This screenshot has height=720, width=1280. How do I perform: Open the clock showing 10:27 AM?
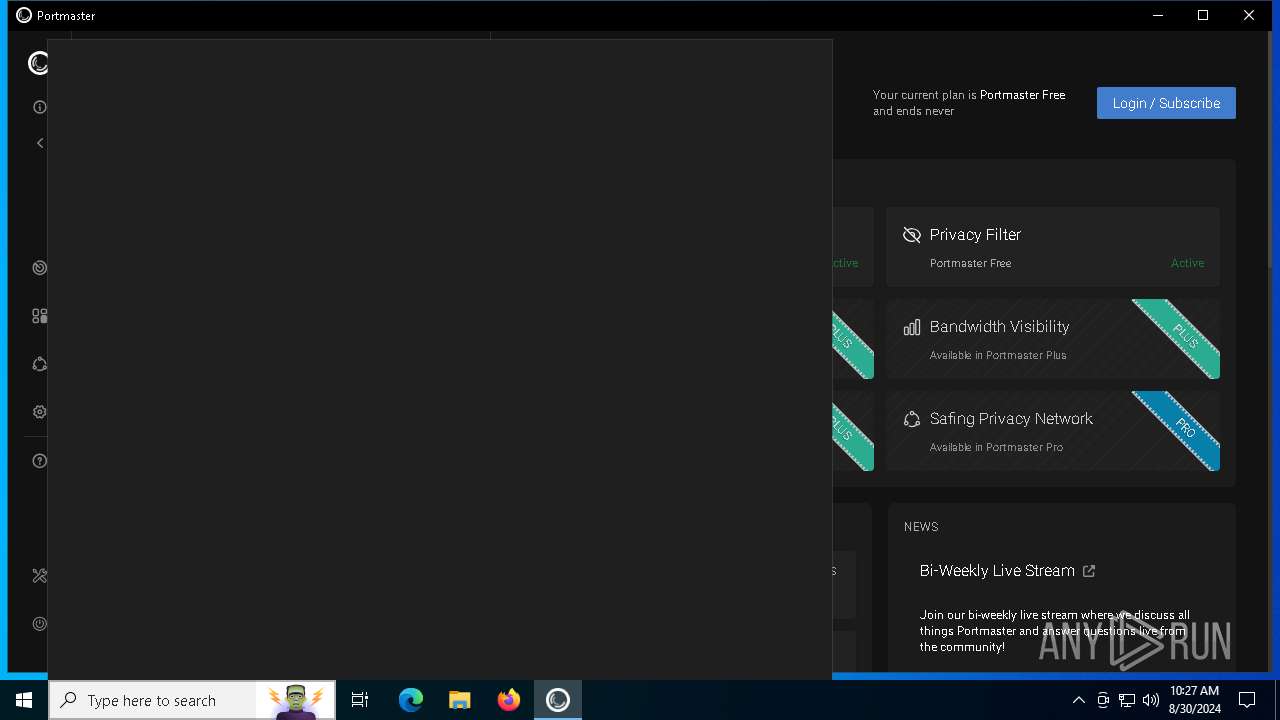(x=1194, y=700)
